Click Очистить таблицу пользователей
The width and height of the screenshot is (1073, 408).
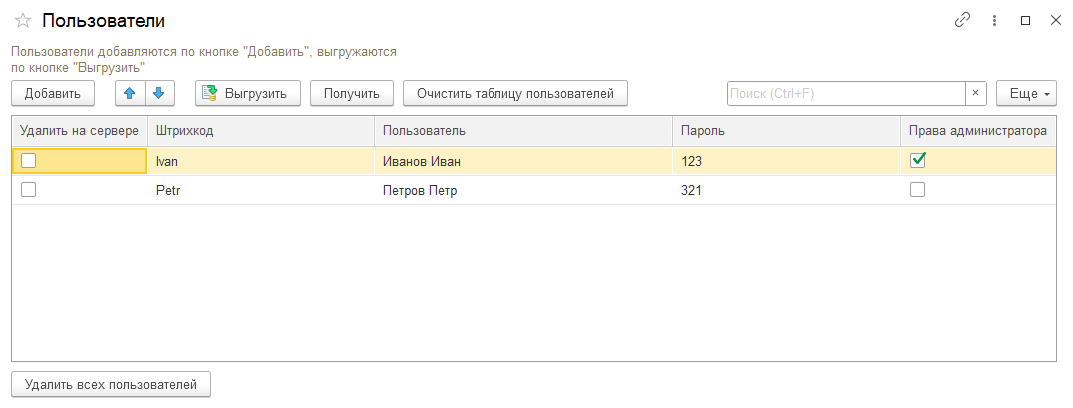[515, 94]
